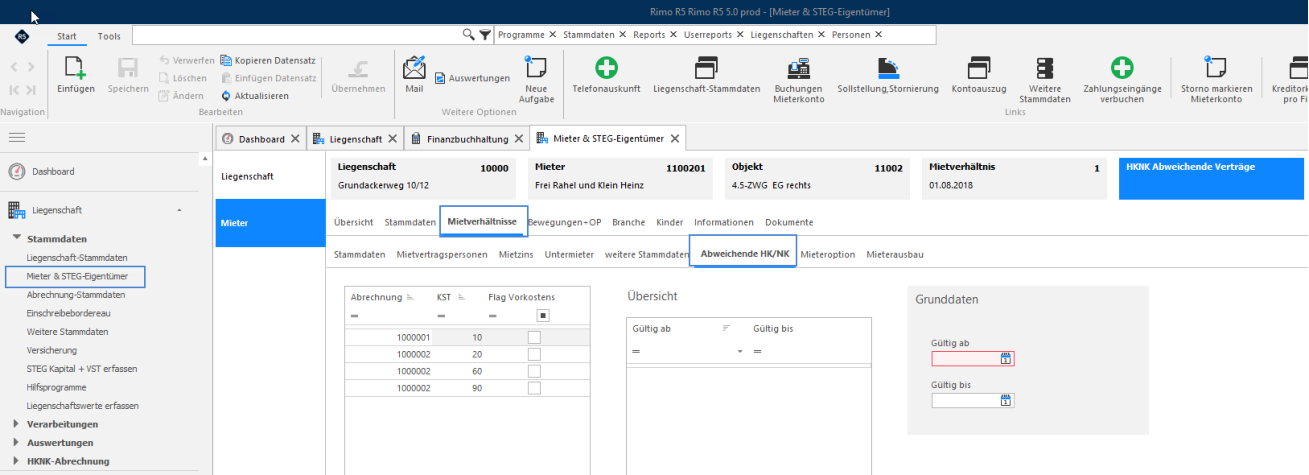The height and width of the screenshot is (475, 1309).
Task: Open Versicherung in the sidebar
Action: coord(52,350)
